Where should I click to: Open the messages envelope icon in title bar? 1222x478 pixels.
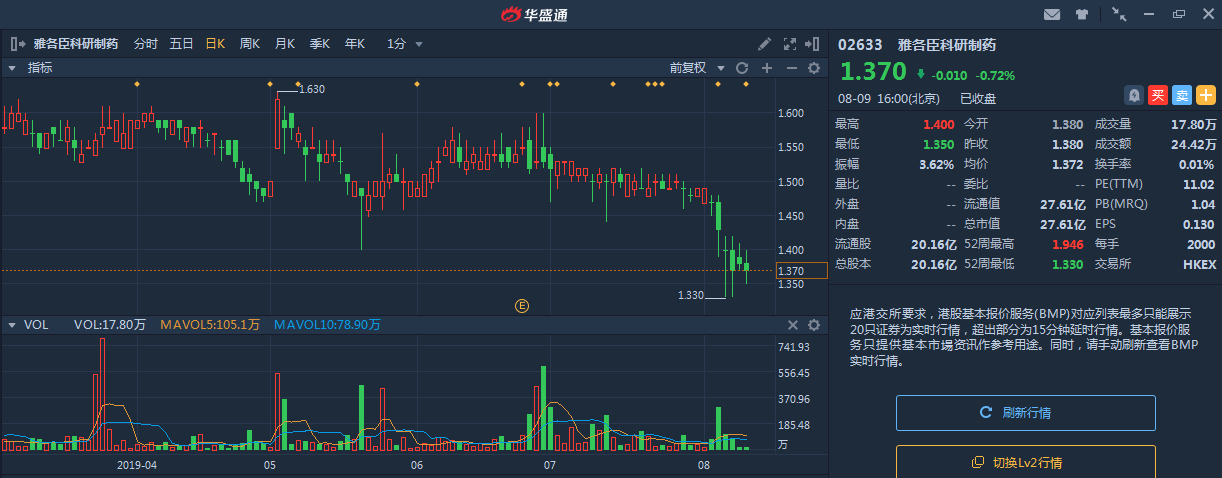[1051, 14]
